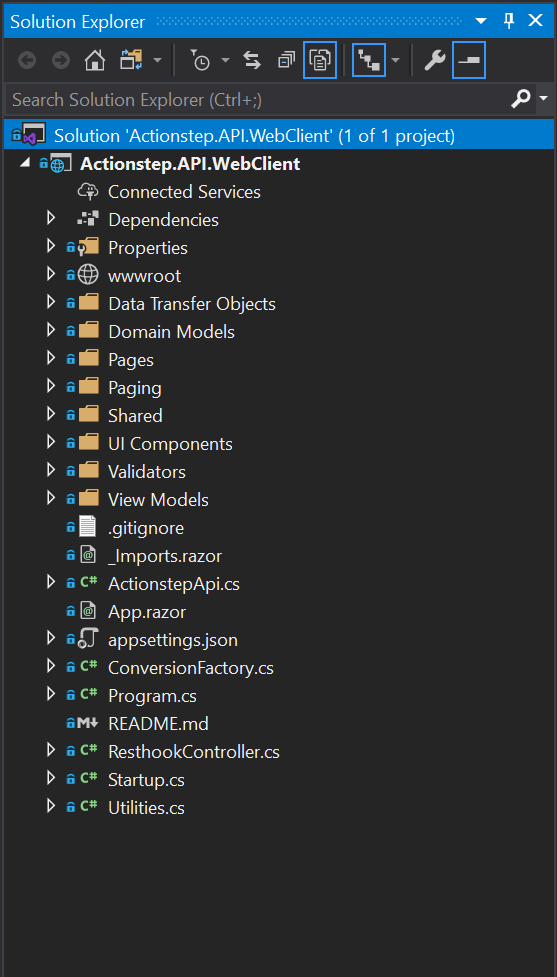Expand the Dependencies node

[51, 219]
